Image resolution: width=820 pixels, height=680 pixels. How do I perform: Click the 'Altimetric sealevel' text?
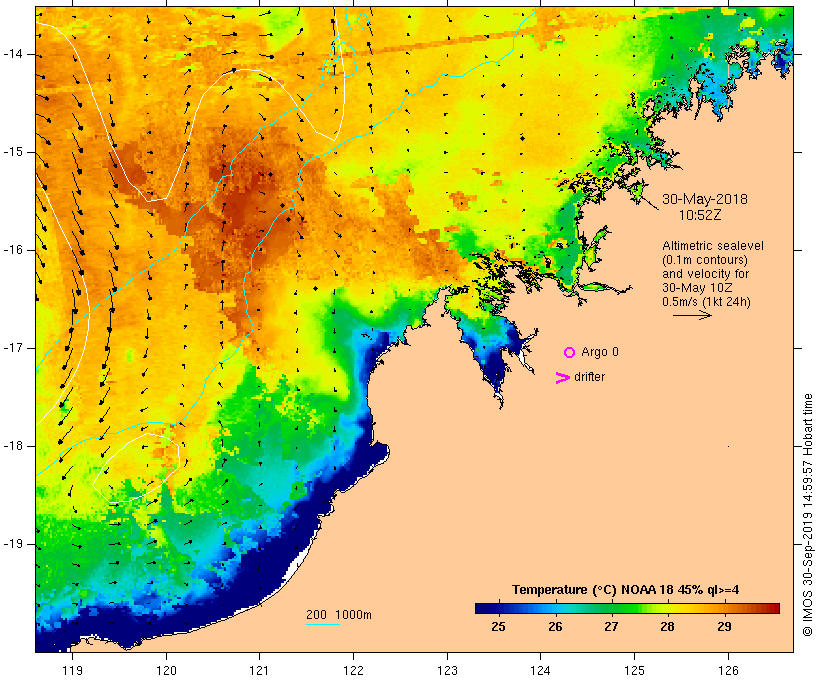(713, 246)
